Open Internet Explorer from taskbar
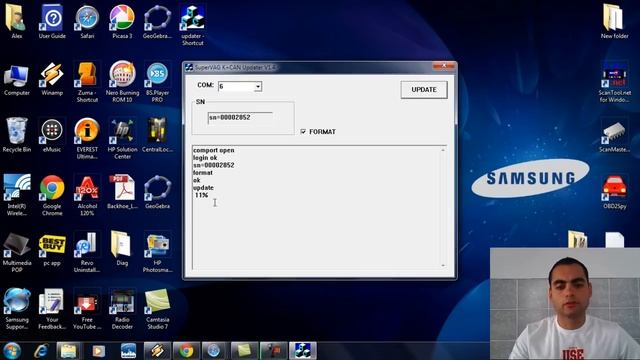 41,351
